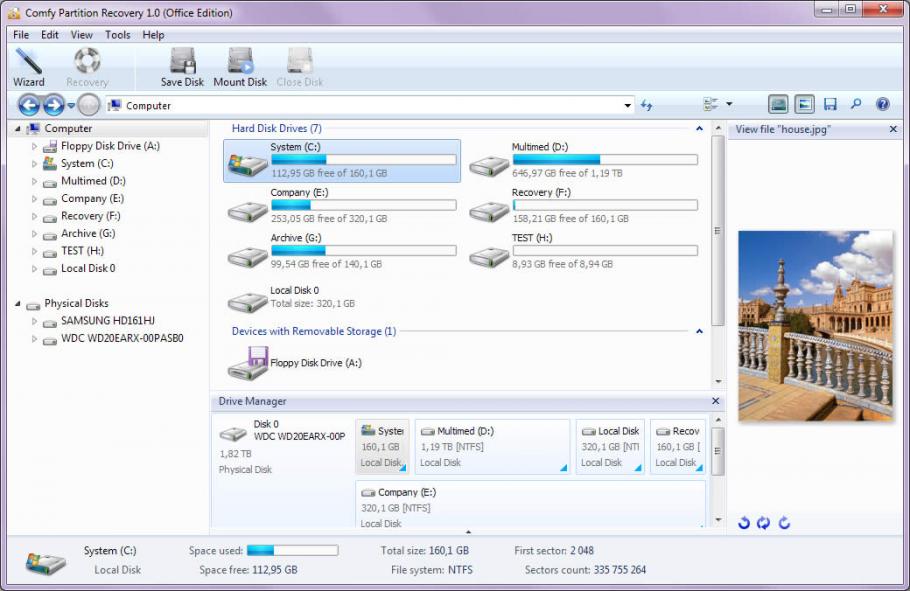
Task: Collapse the Hard Disk Drives section
Action: 700,128
